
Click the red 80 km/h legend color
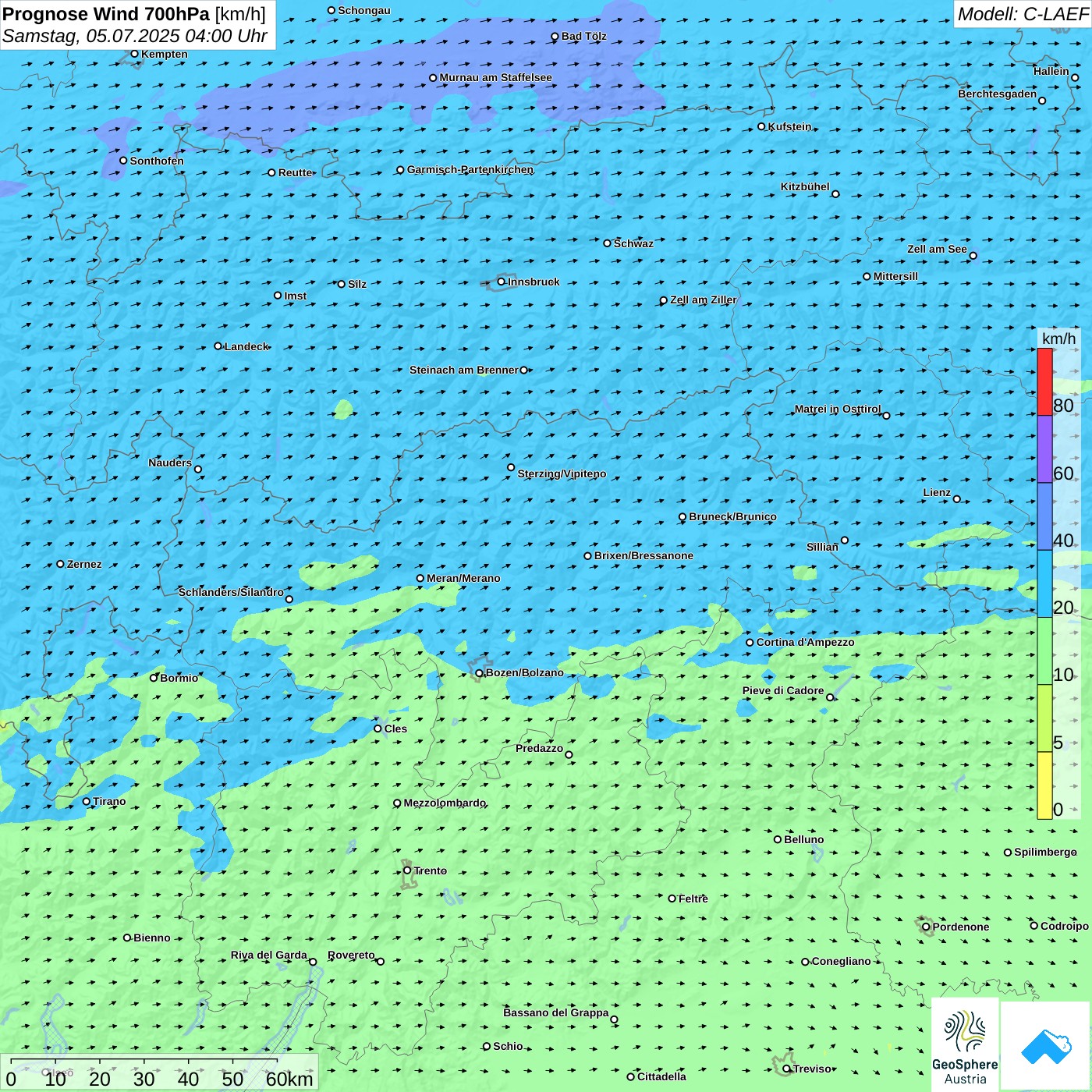point(1044,381)
